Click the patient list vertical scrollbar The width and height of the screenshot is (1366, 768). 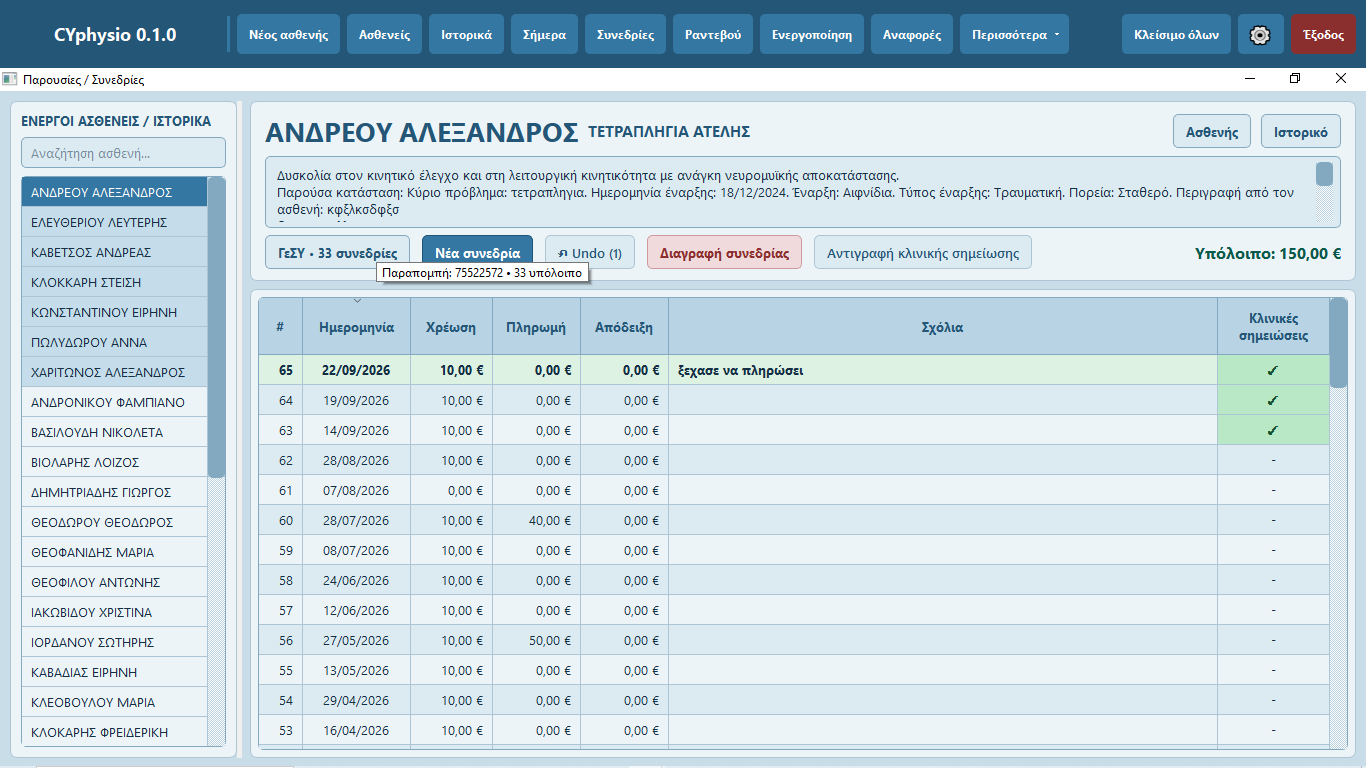tap(217, 328)
